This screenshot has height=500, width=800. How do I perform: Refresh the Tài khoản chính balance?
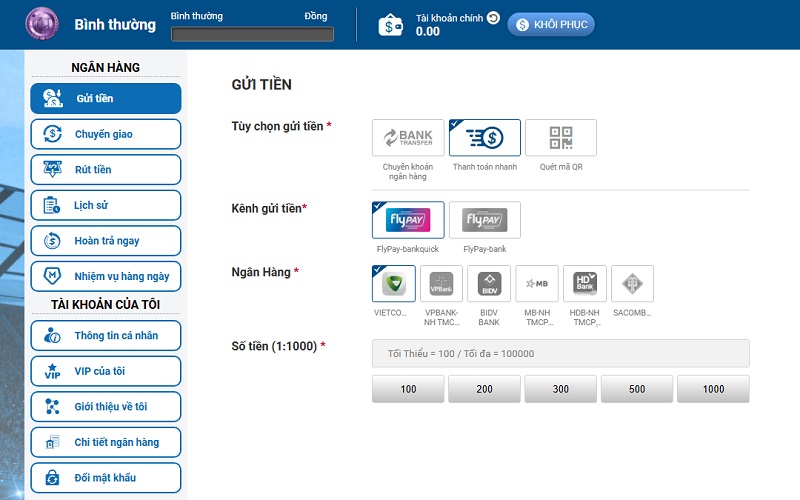(x=493, y=18)
